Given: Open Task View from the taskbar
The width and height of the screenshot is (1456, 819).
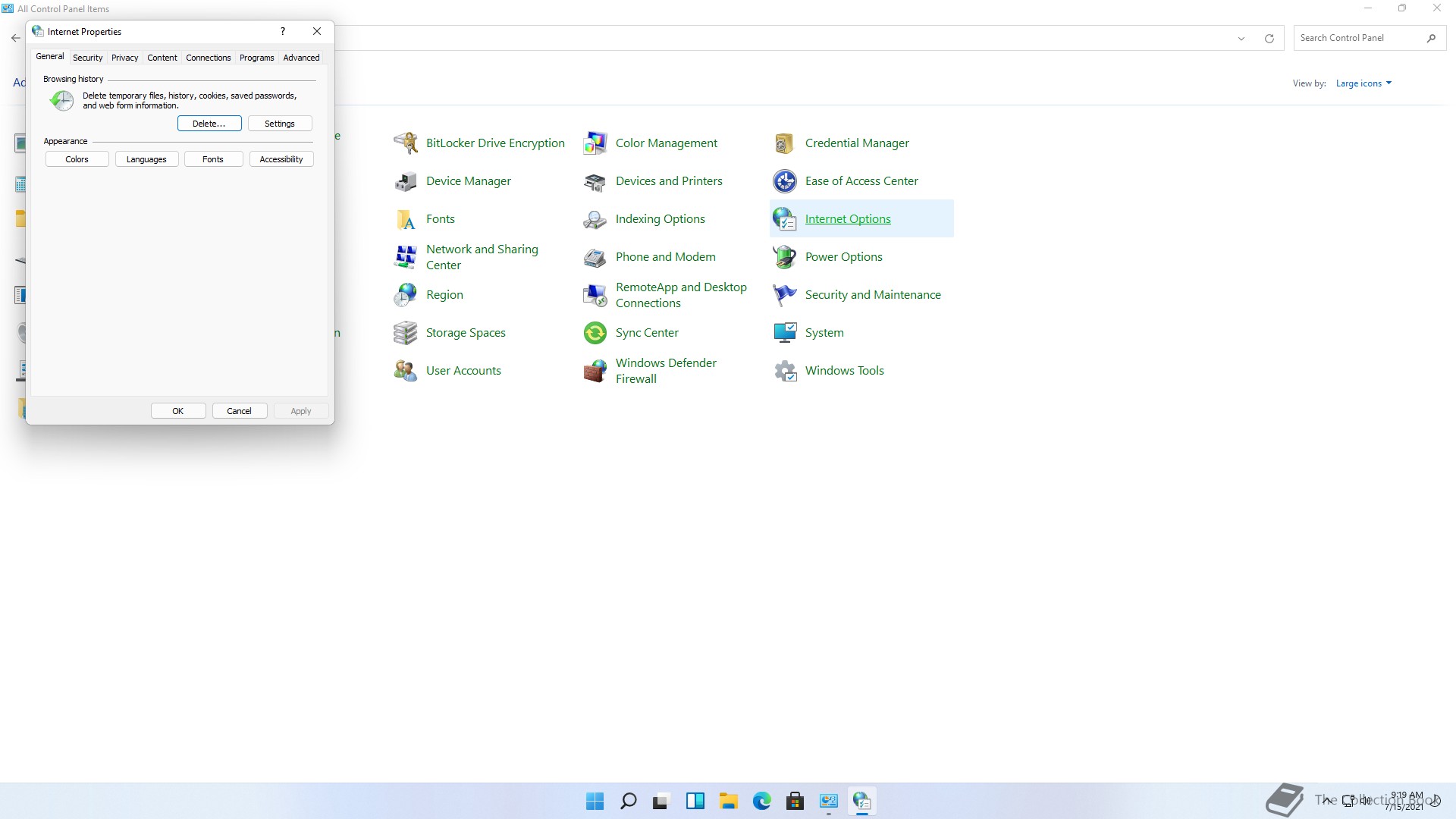Looking at the screenshot, I should [662, 801].
